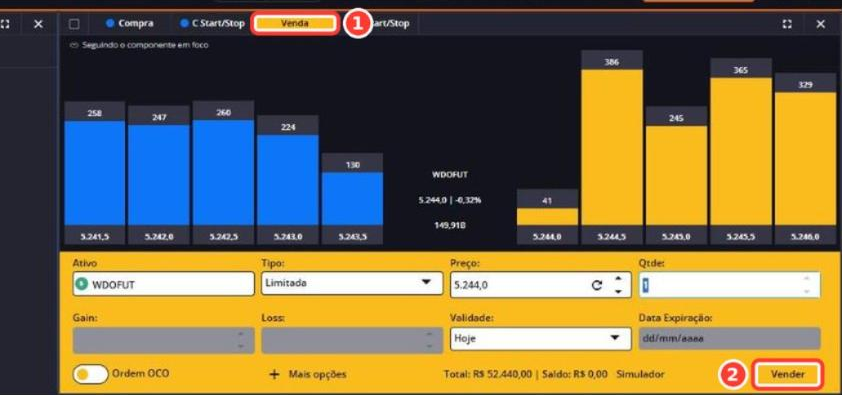This screenshot has width=842, height=395.
Task: Select the 5.242,5 bid price cell
Action: [x=223, y=236]
